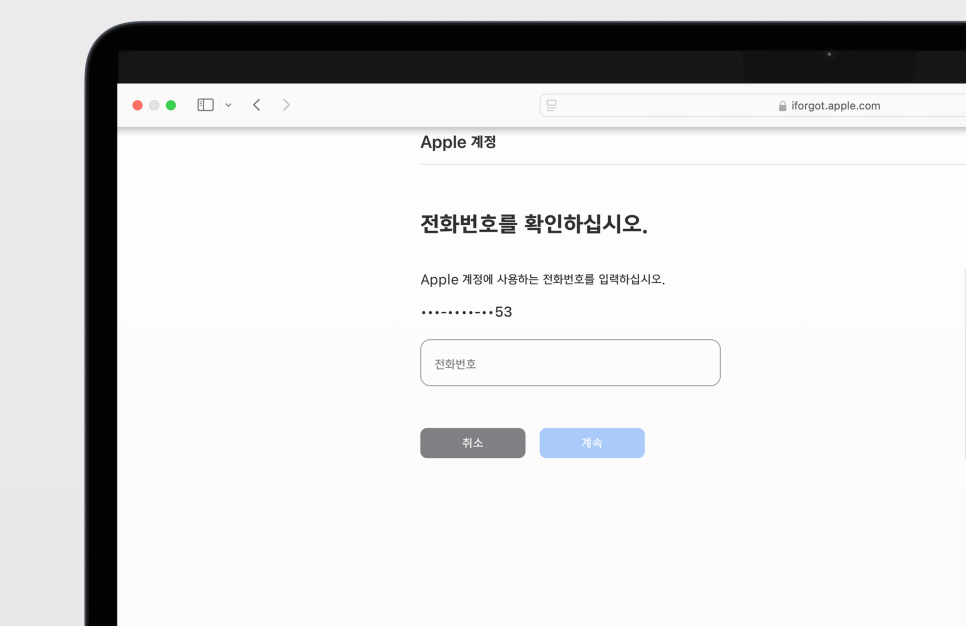Click the masked number ending in 53
This screenshot has width=966, height=626.
[466, 312]
